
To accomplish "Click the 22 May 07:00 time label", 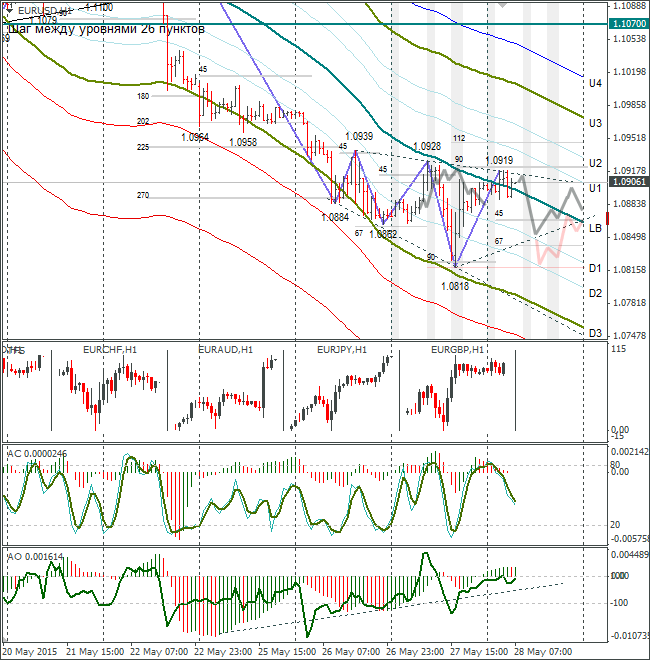I will (x=159, y=652).
